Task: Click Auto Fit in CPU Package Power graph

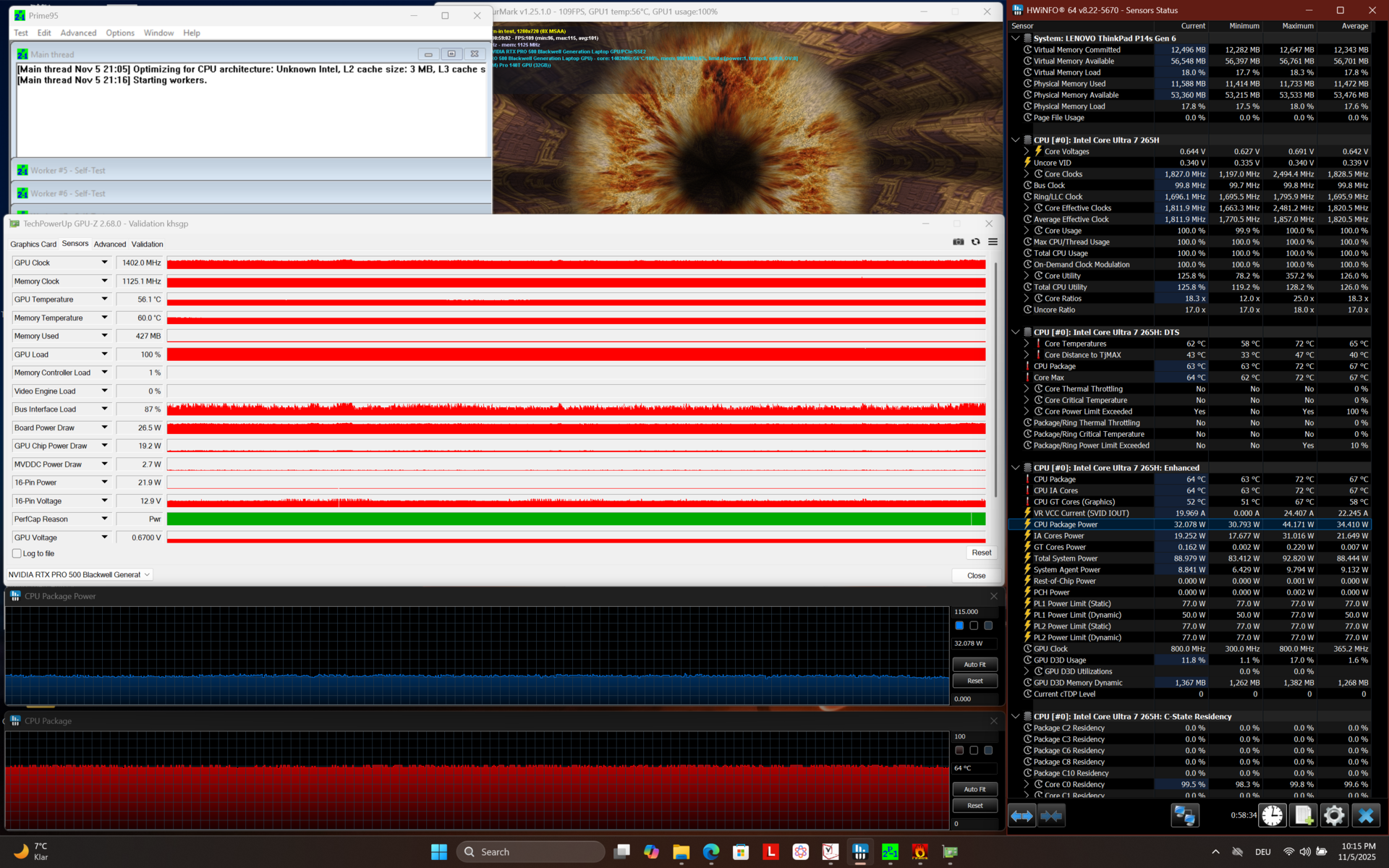Action: click(974, 665)
